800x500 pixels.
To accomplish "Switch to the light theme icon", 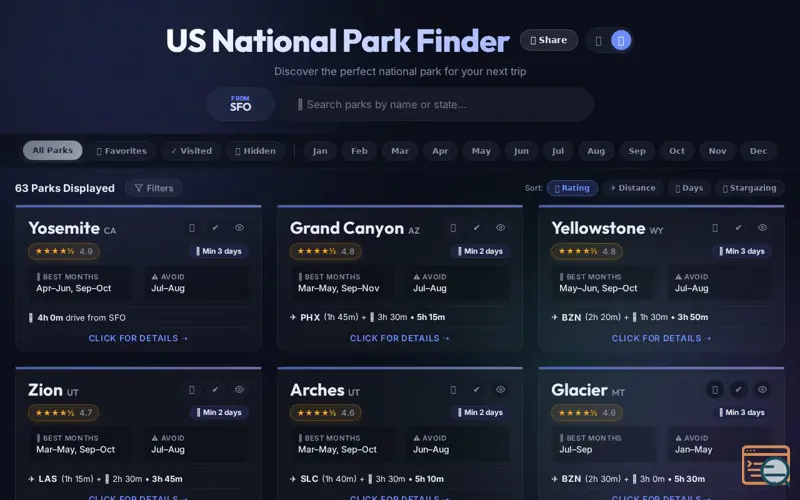I will coord(598,41).
